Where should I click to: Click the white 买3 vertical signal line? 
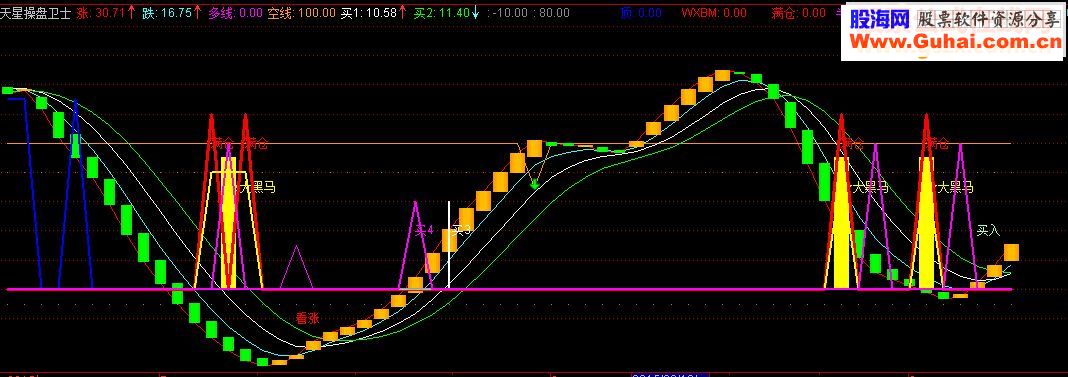[448, 244]
